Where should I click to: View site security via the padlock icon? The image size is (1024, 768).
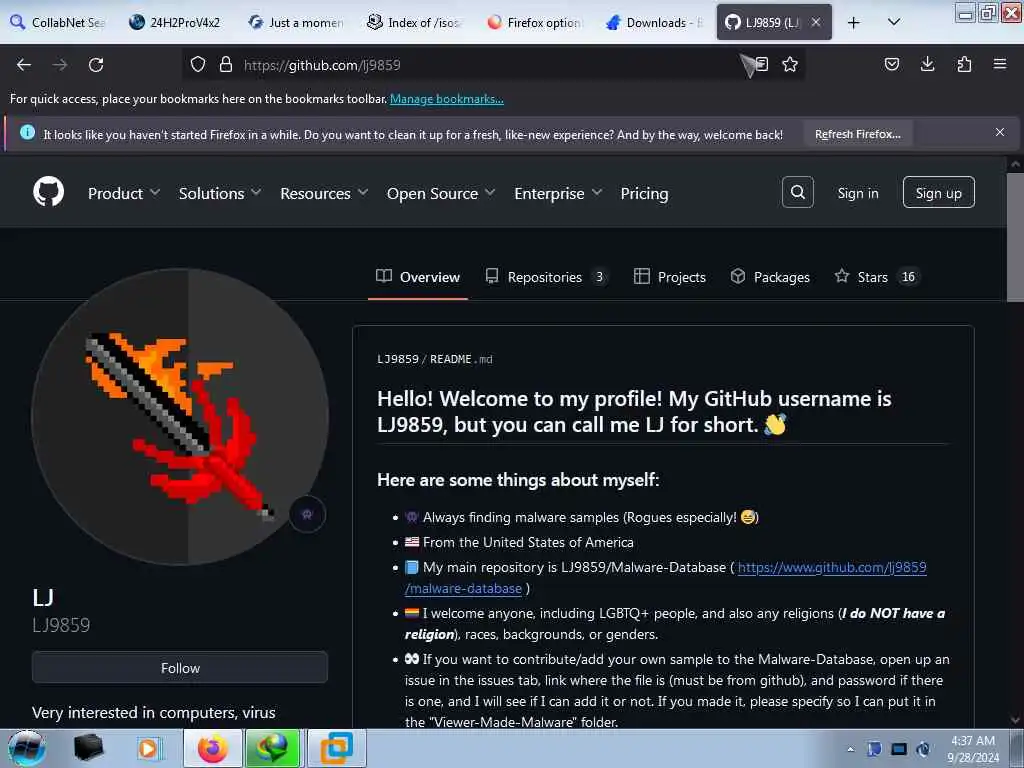226,65
